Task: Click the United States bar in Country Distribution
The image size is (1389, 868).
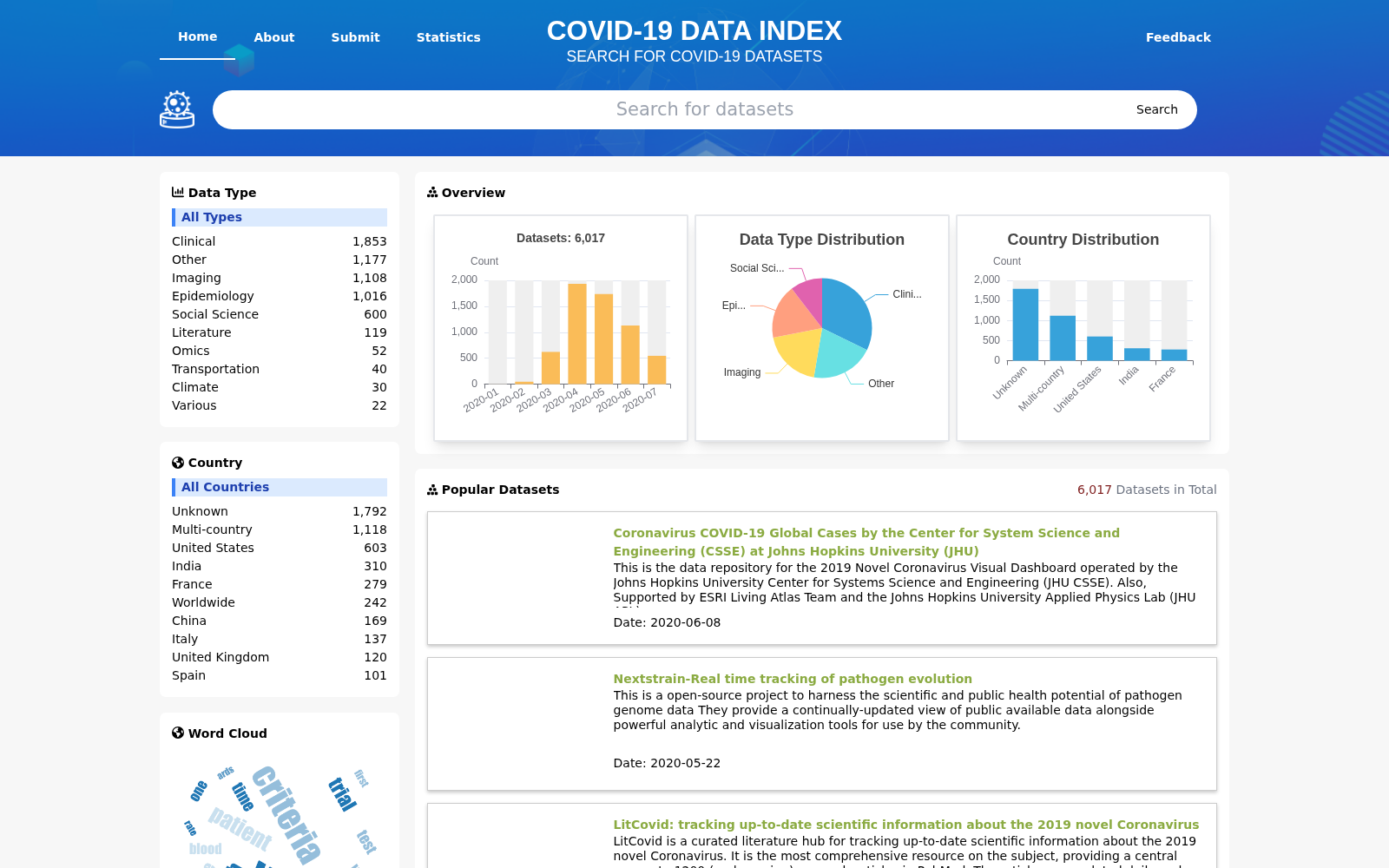Action: tap(1100, 349)
